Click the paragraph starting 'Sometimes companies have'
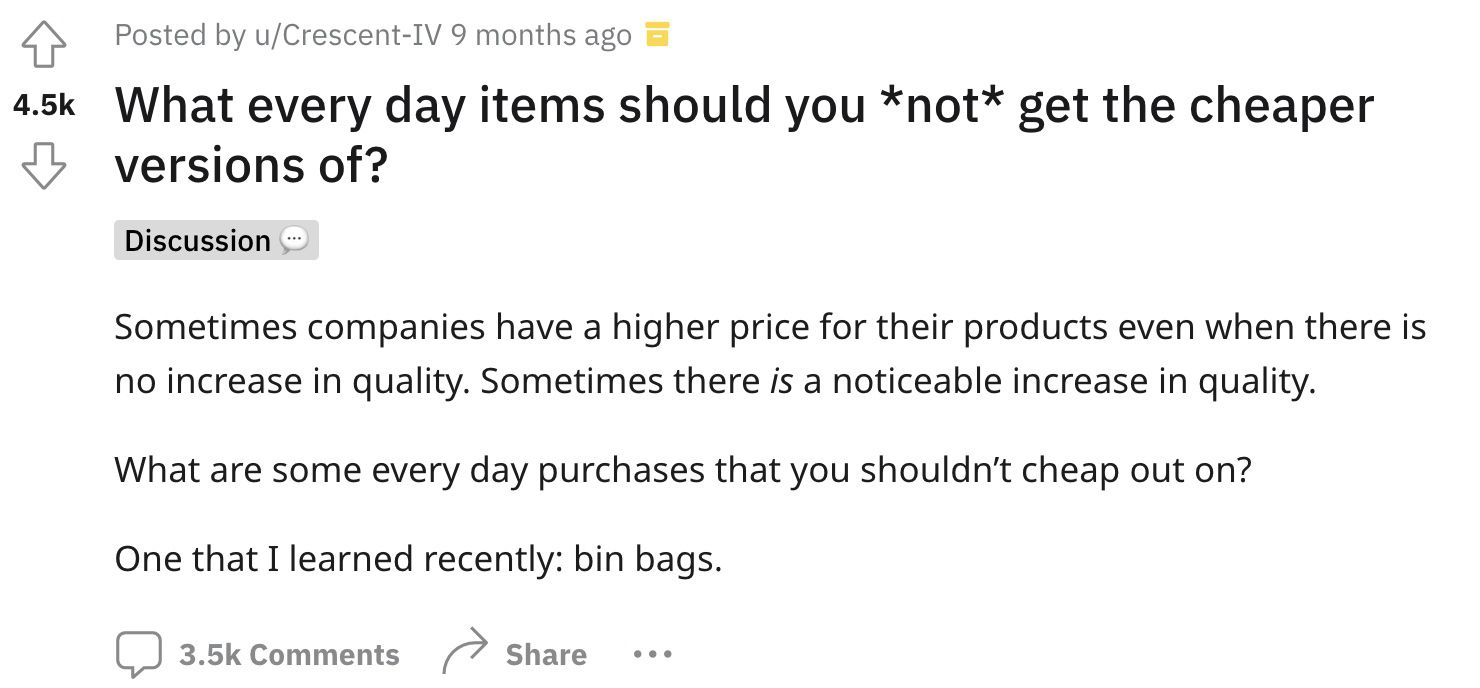The height and width of the screenshot is (688, 1480). click(x=770, y=354)
